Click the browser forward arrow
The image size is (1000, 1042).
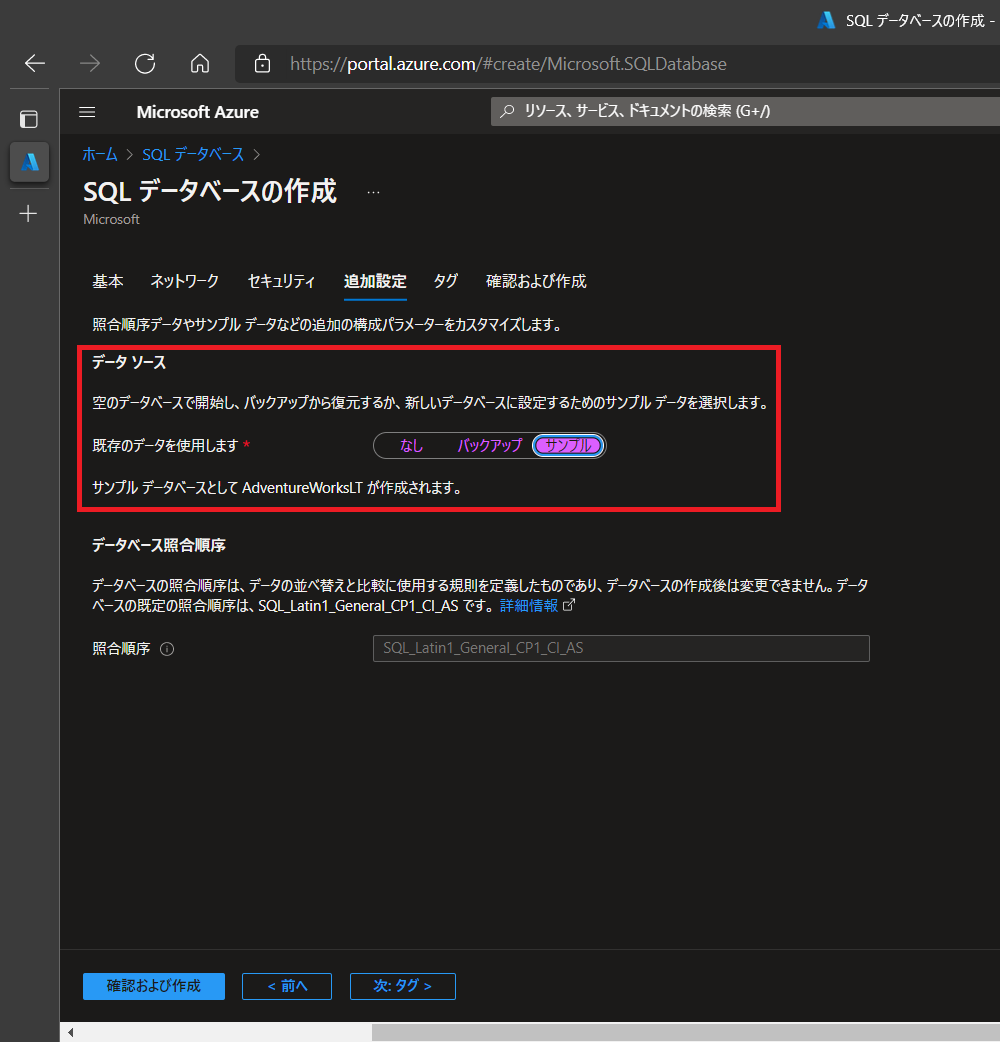point(90,64)
